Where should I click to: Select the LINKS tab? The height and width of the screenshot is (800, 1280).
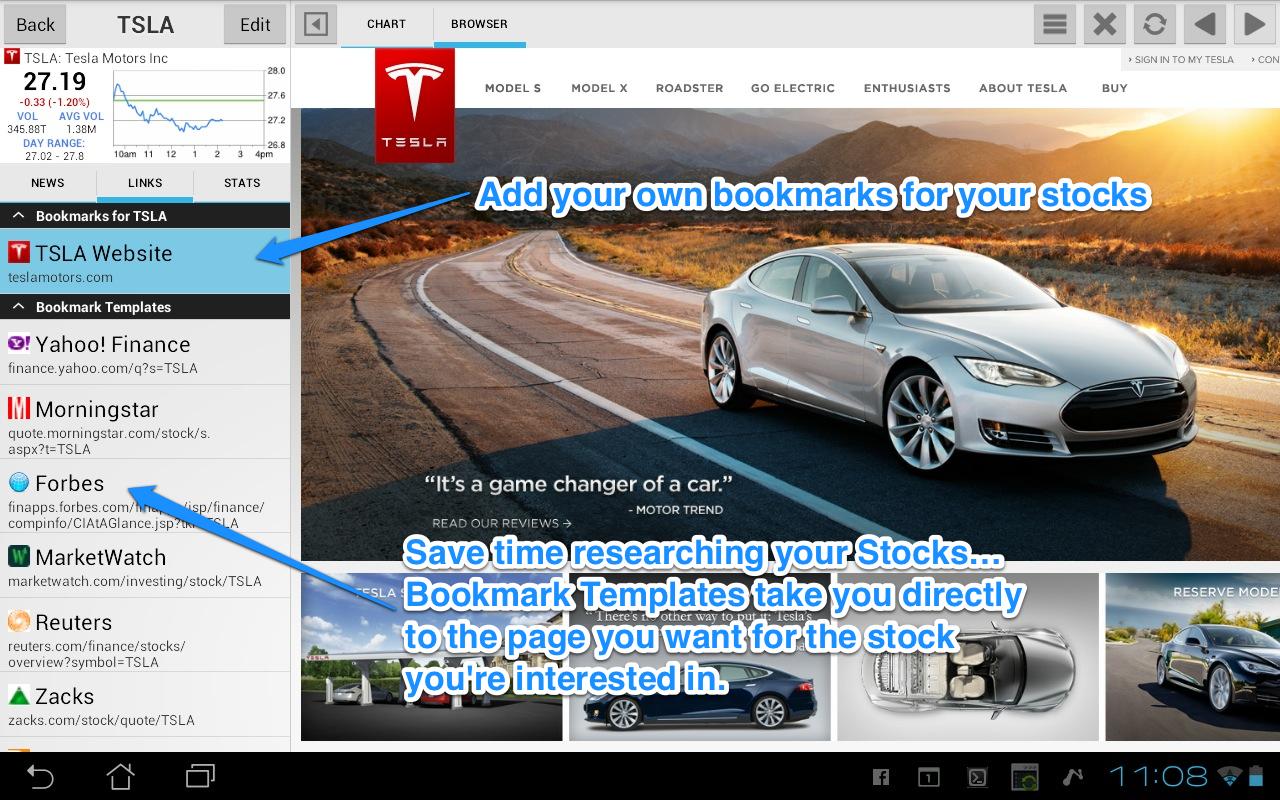click(x=145, y=183)
